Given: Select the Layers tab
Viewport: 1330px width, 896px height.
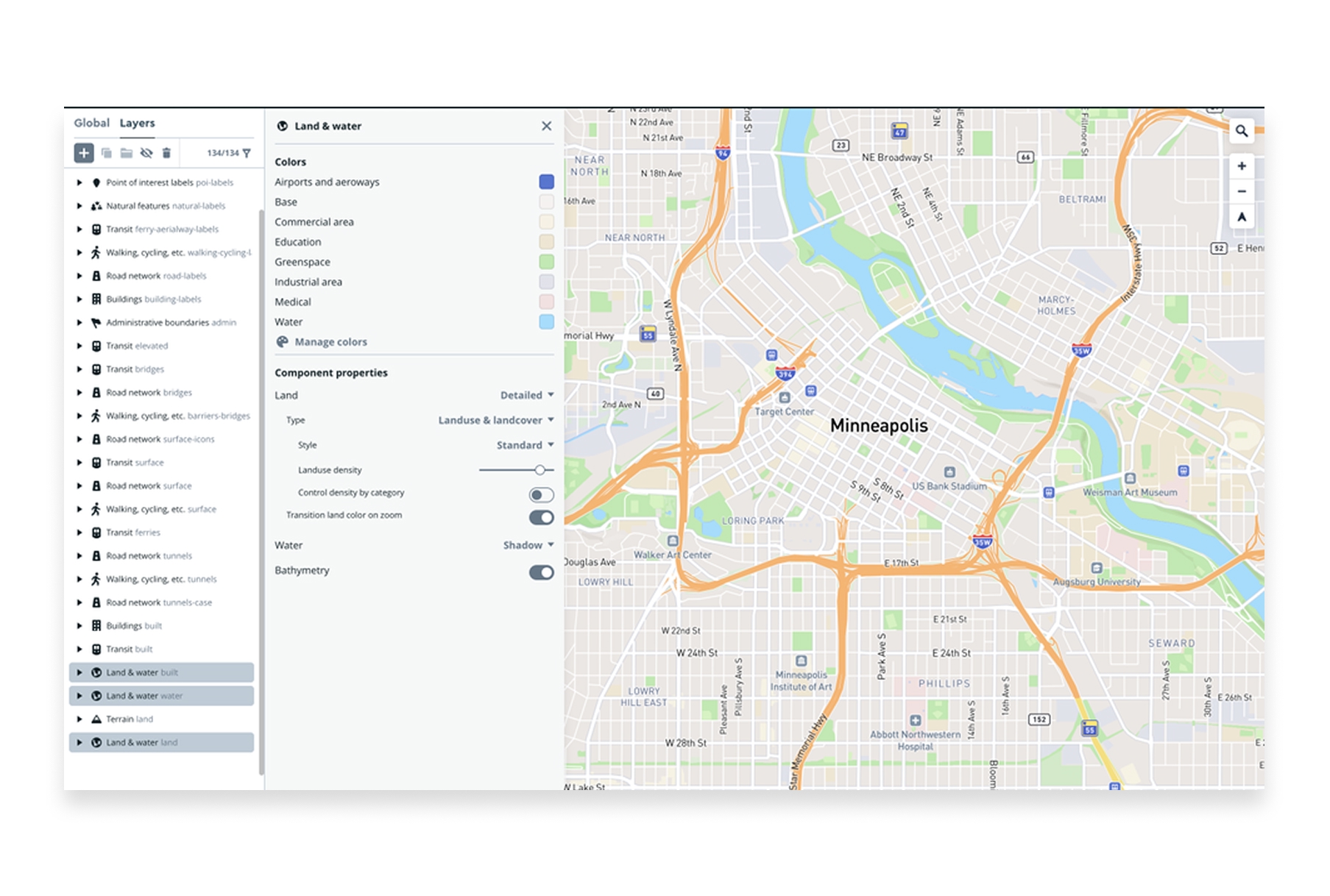Looking at the screenshot, I should pos(137,123).
